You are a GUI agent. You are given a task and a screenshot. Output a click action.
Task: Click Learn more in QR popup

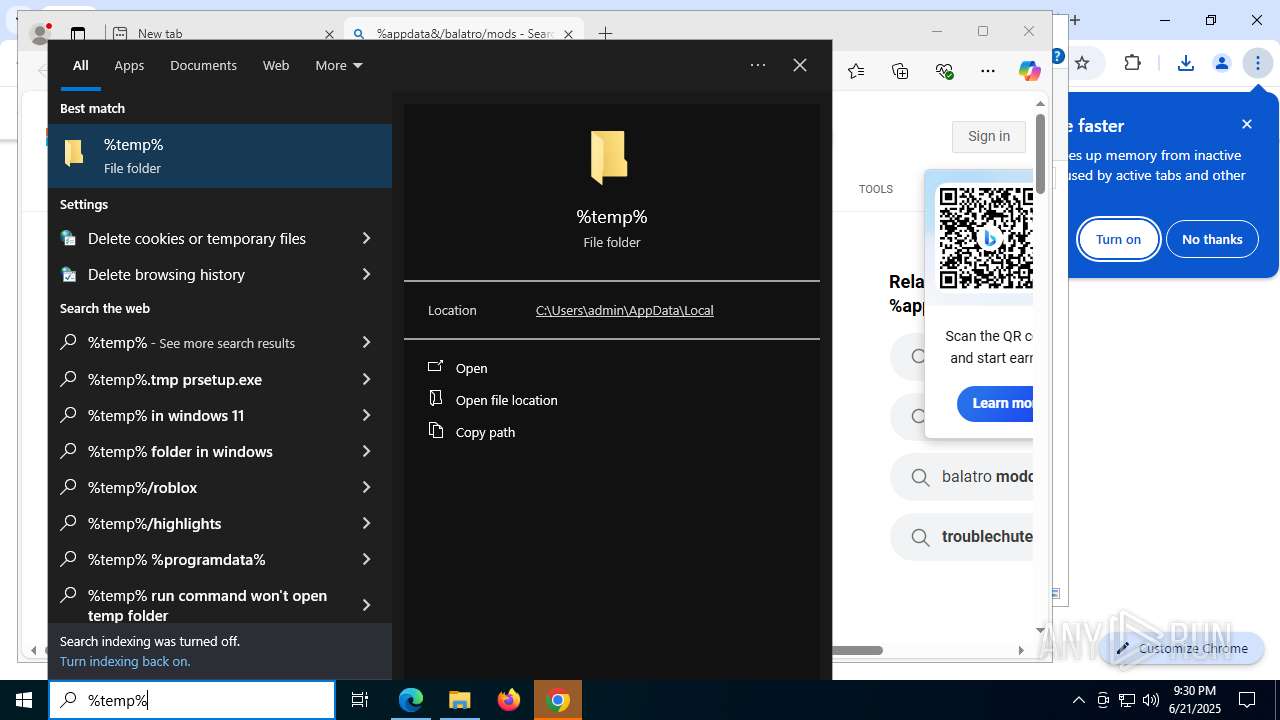coord(995,403)
